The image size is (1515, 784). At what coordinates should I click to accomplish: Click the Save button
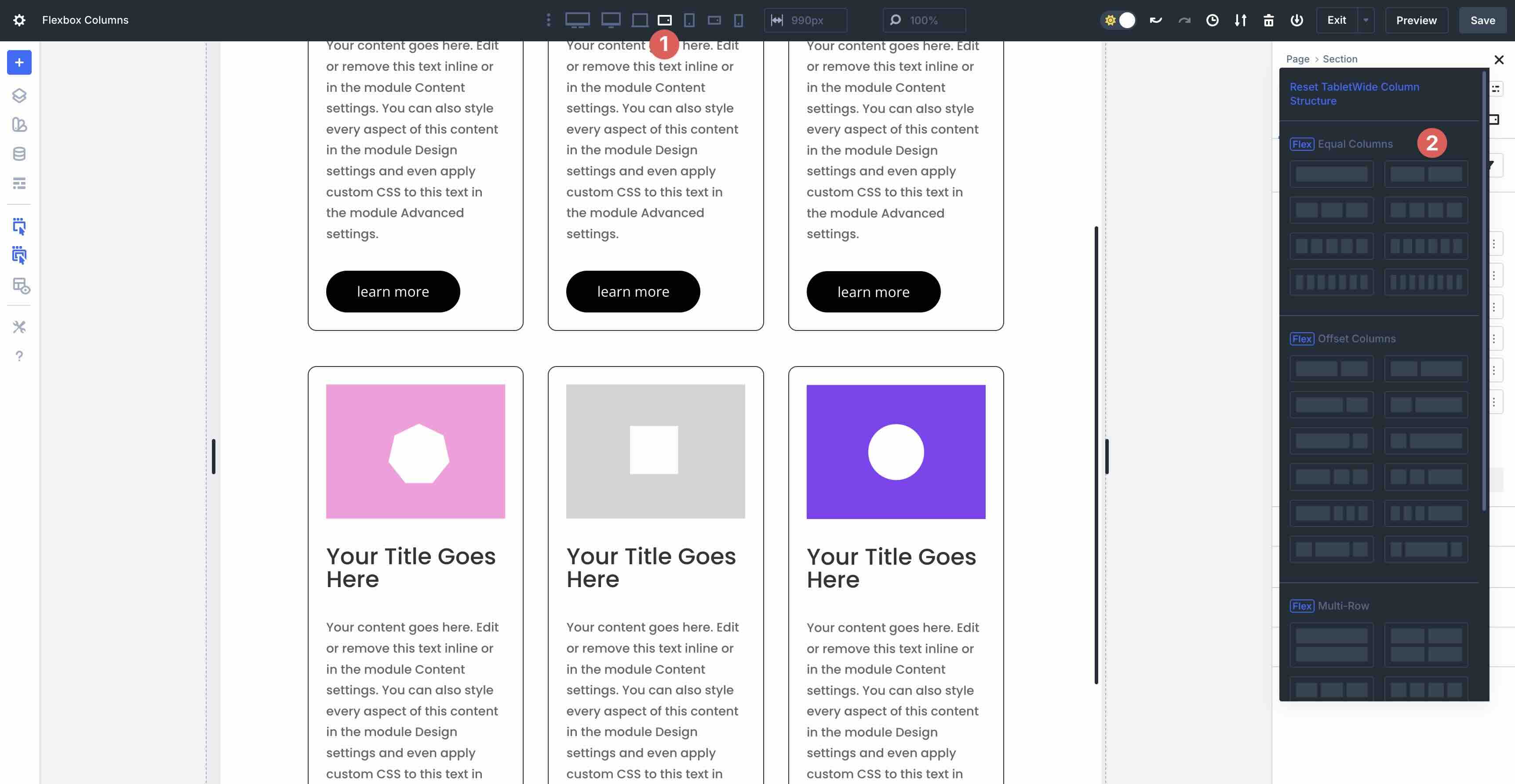(x=1482, y=19)
